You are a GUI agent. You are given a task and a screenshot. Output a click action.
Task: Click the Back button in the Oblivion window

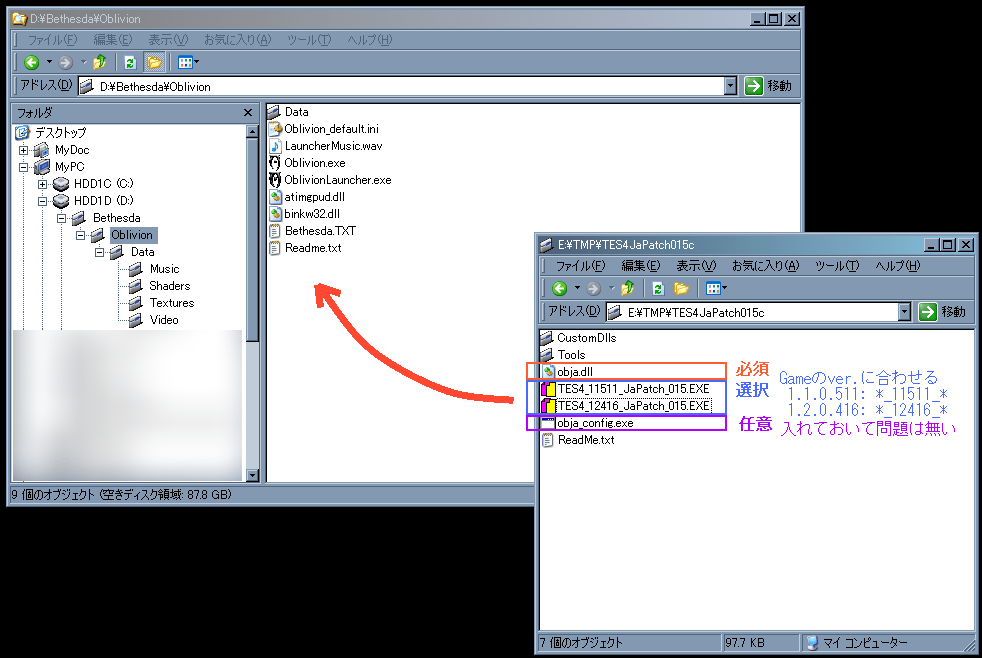[31, 62]
